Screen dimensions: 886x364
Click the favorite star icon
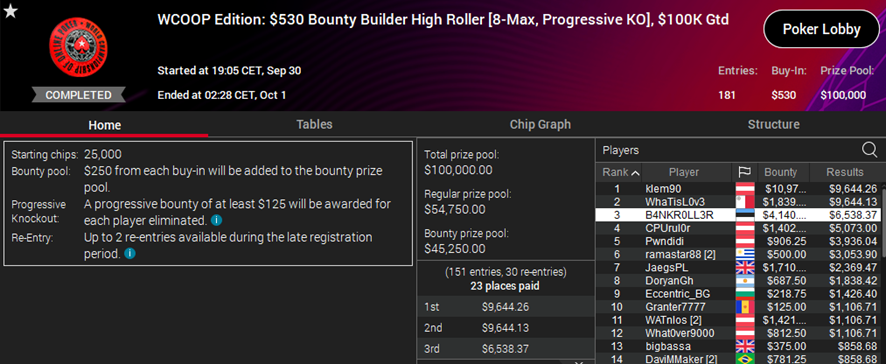pos(10,10)
